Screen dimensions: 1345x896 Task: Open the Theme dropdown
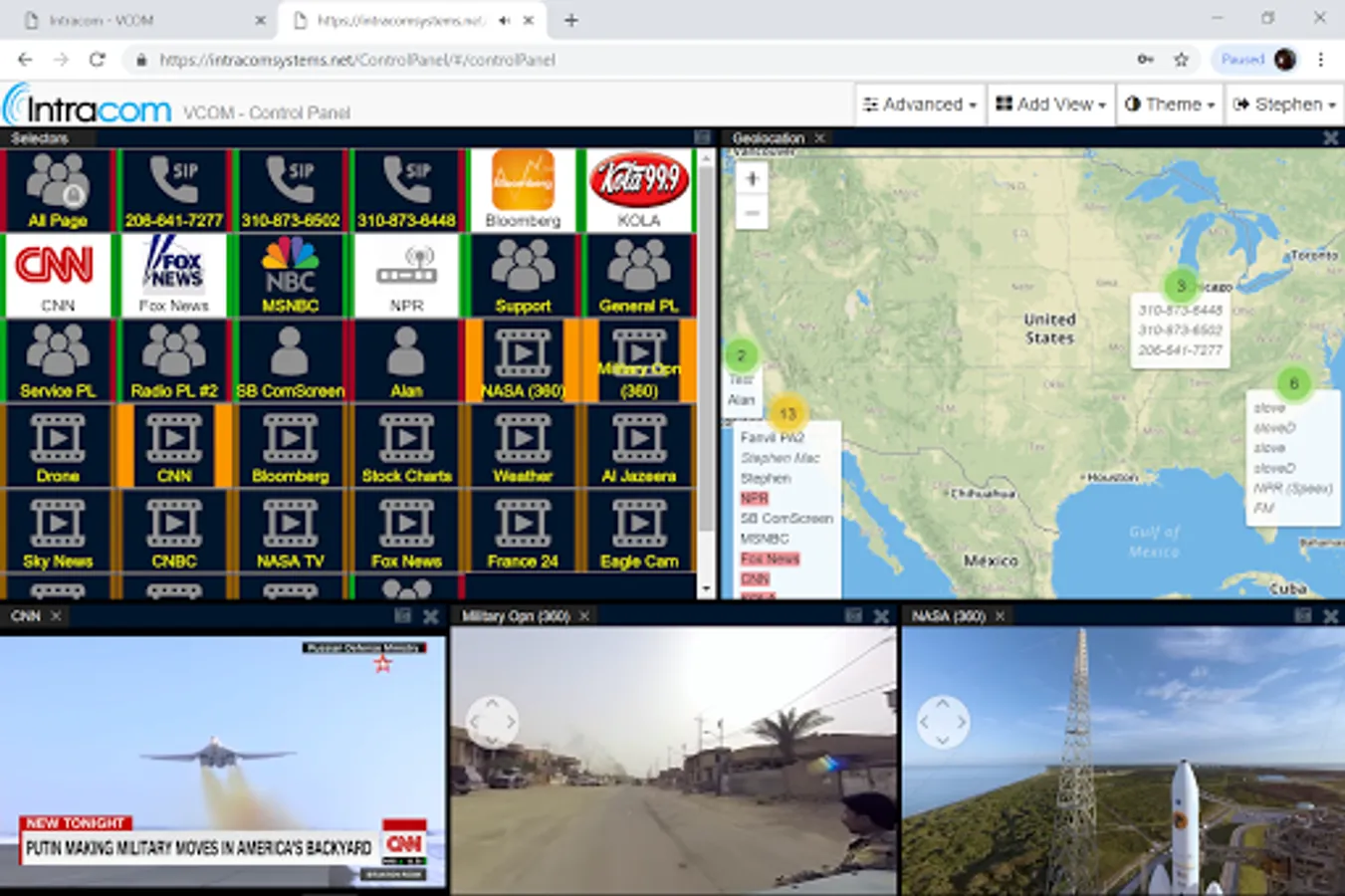1170,104
